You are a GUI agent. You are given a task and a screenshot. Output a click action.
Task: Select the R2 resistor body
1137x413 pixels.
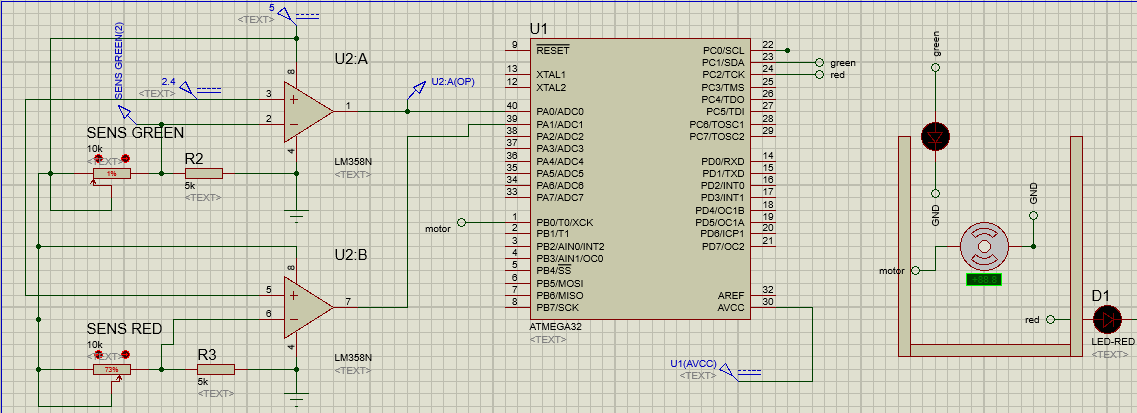click(x=202, y=173)
